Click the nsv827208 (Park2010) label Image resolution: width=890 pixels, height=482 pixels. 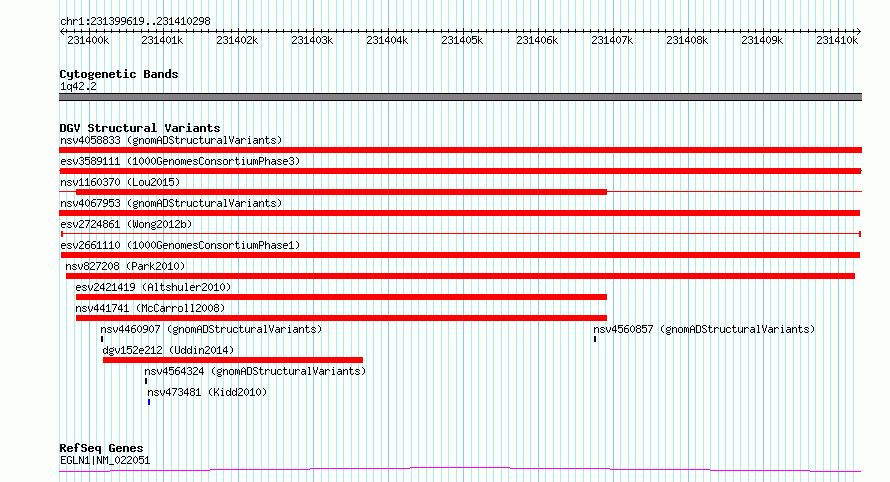(125, 266)
